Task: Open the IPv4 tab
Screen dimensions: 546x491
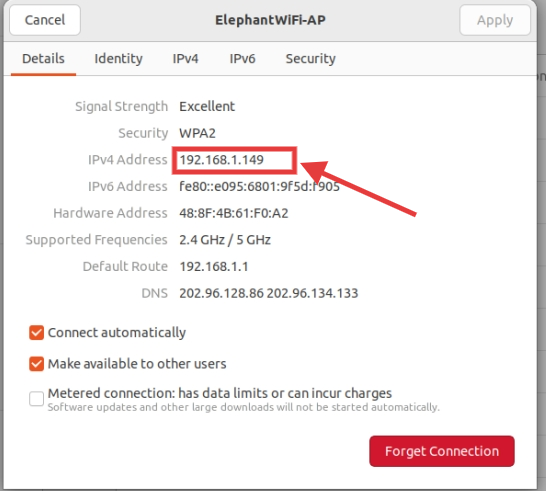Action: pos(185,59)
